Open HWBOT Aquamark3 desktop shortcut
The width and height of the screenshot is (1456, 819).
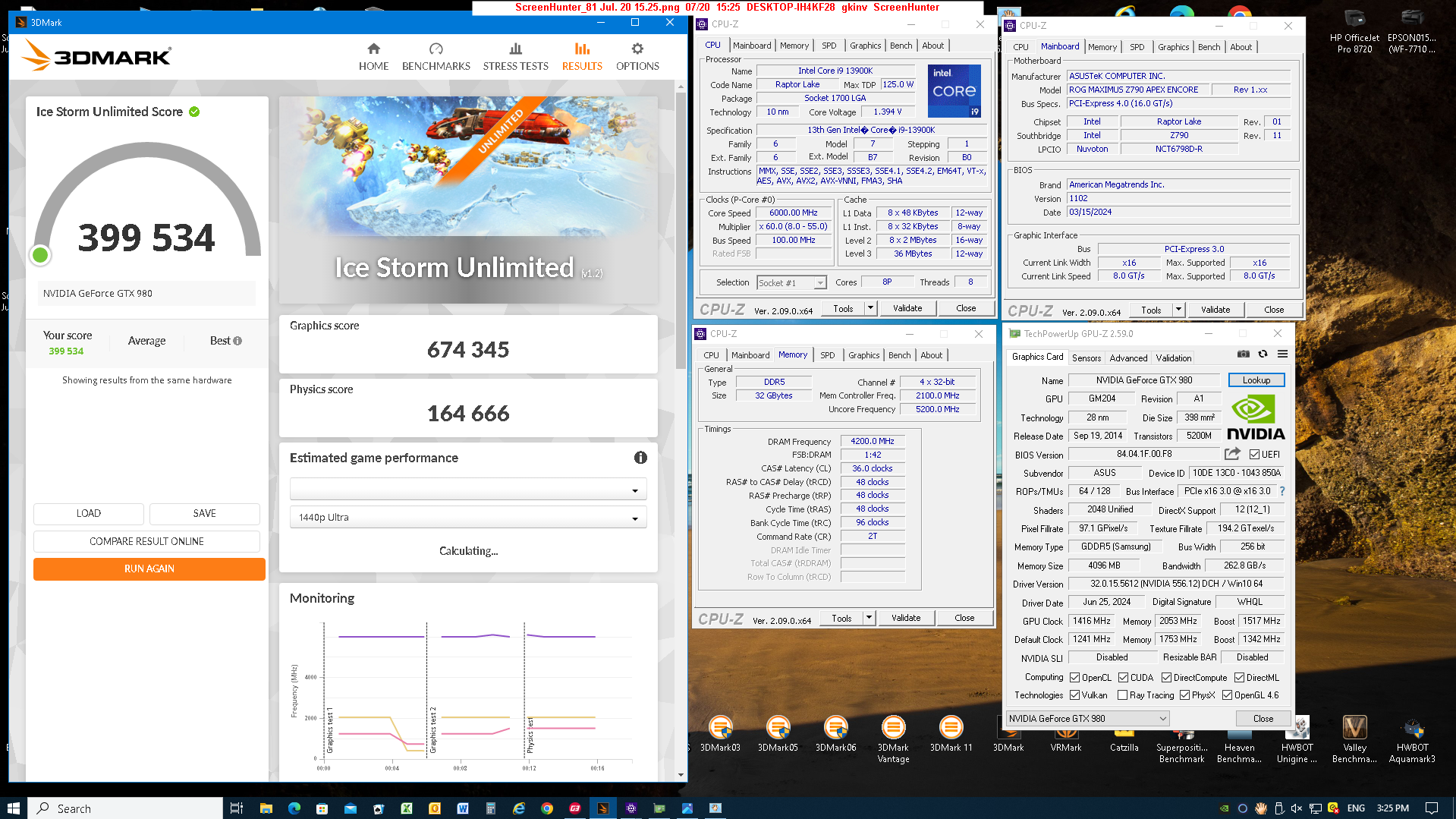point(1412,739)
